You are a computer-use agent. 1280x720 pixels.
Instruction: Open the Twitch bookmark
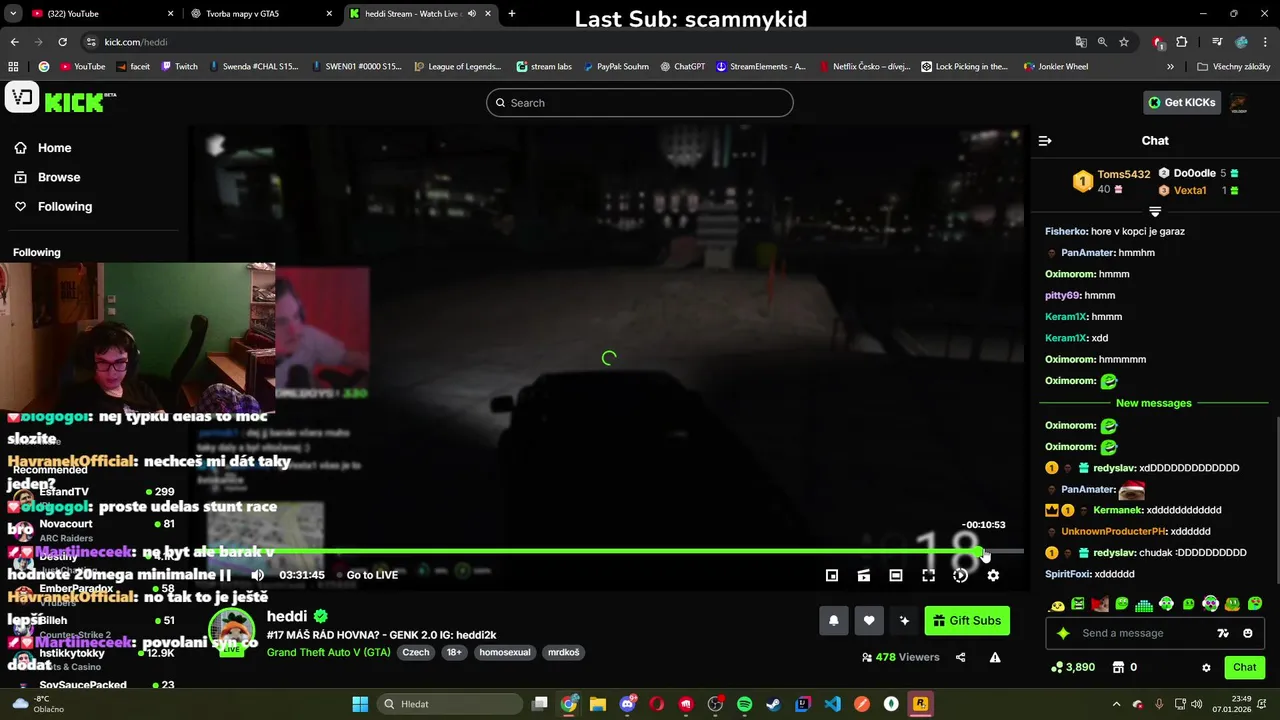[x=179, y=67]
